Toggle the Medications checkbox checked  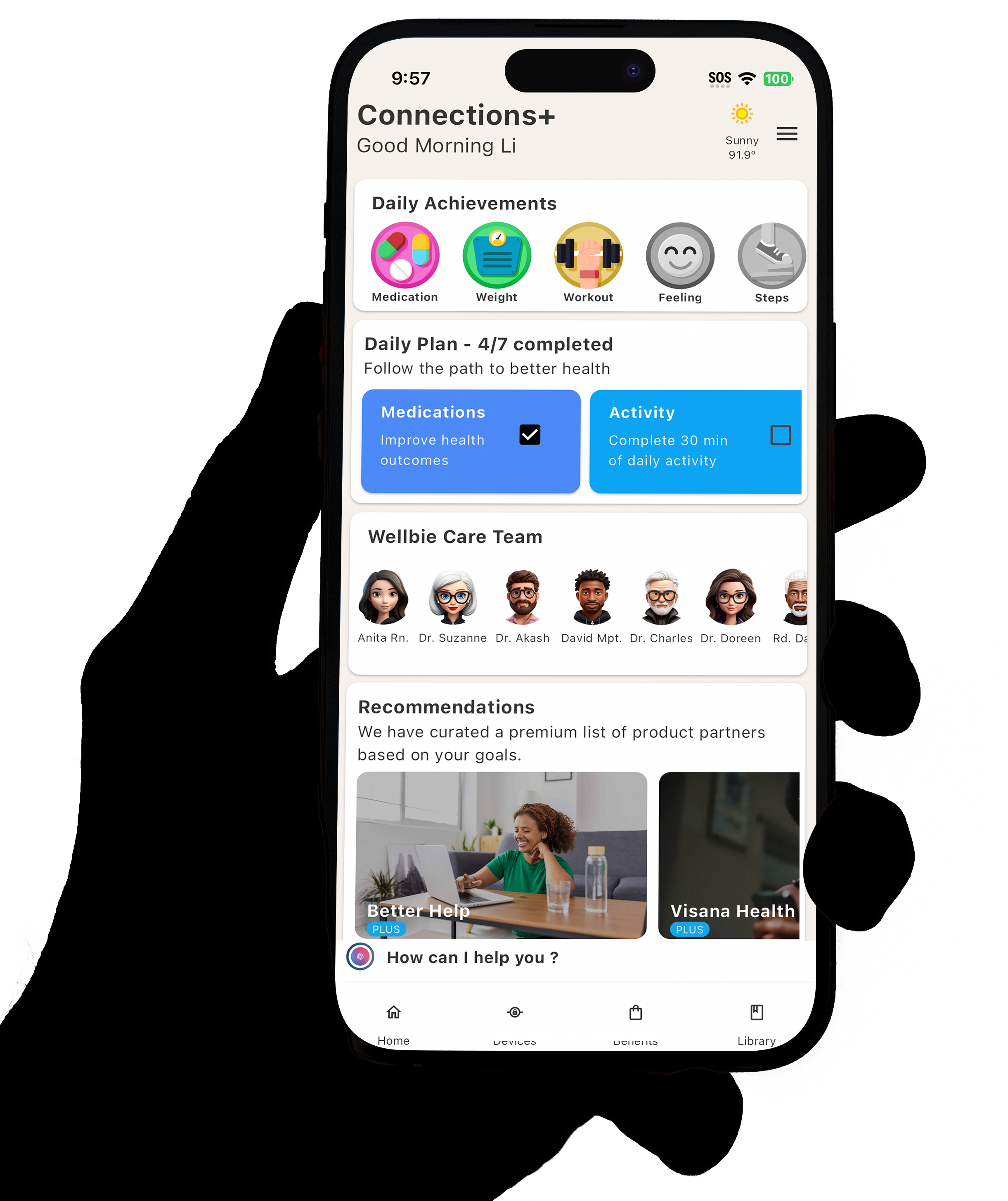point(529,434)
